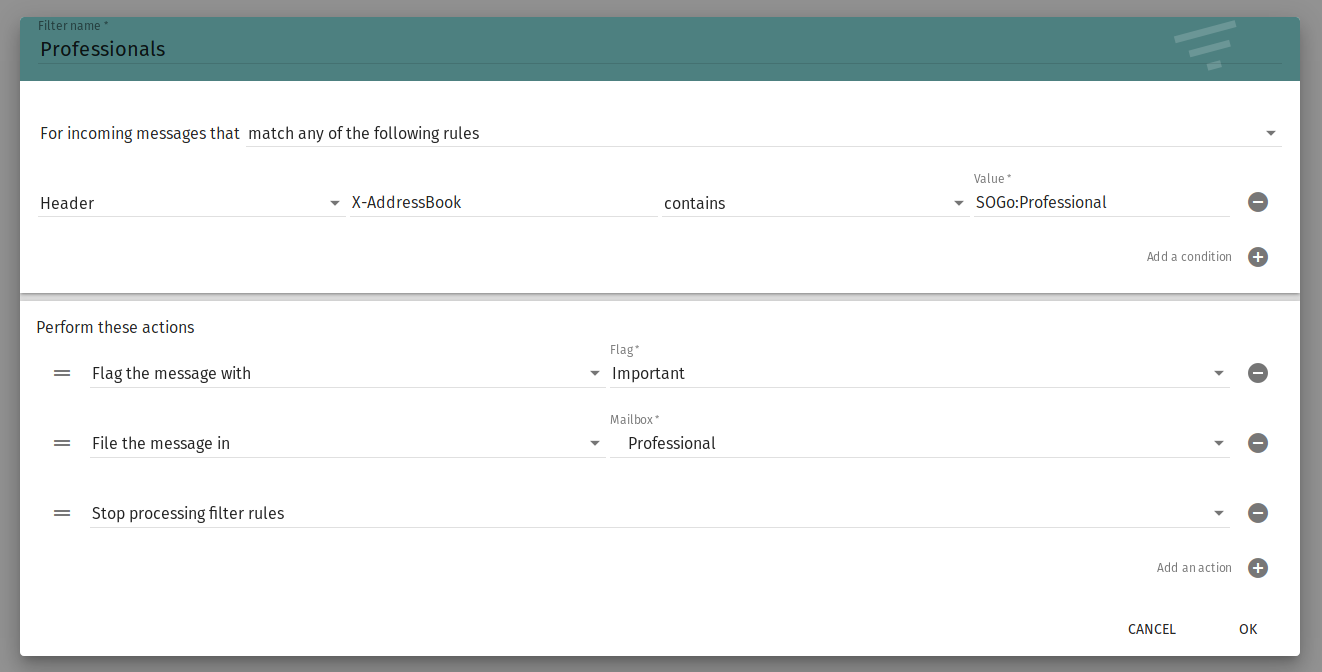This screenshot has height=672, width=1322.
Task: Confirm the filter with OK
Action: point(1248,629)
